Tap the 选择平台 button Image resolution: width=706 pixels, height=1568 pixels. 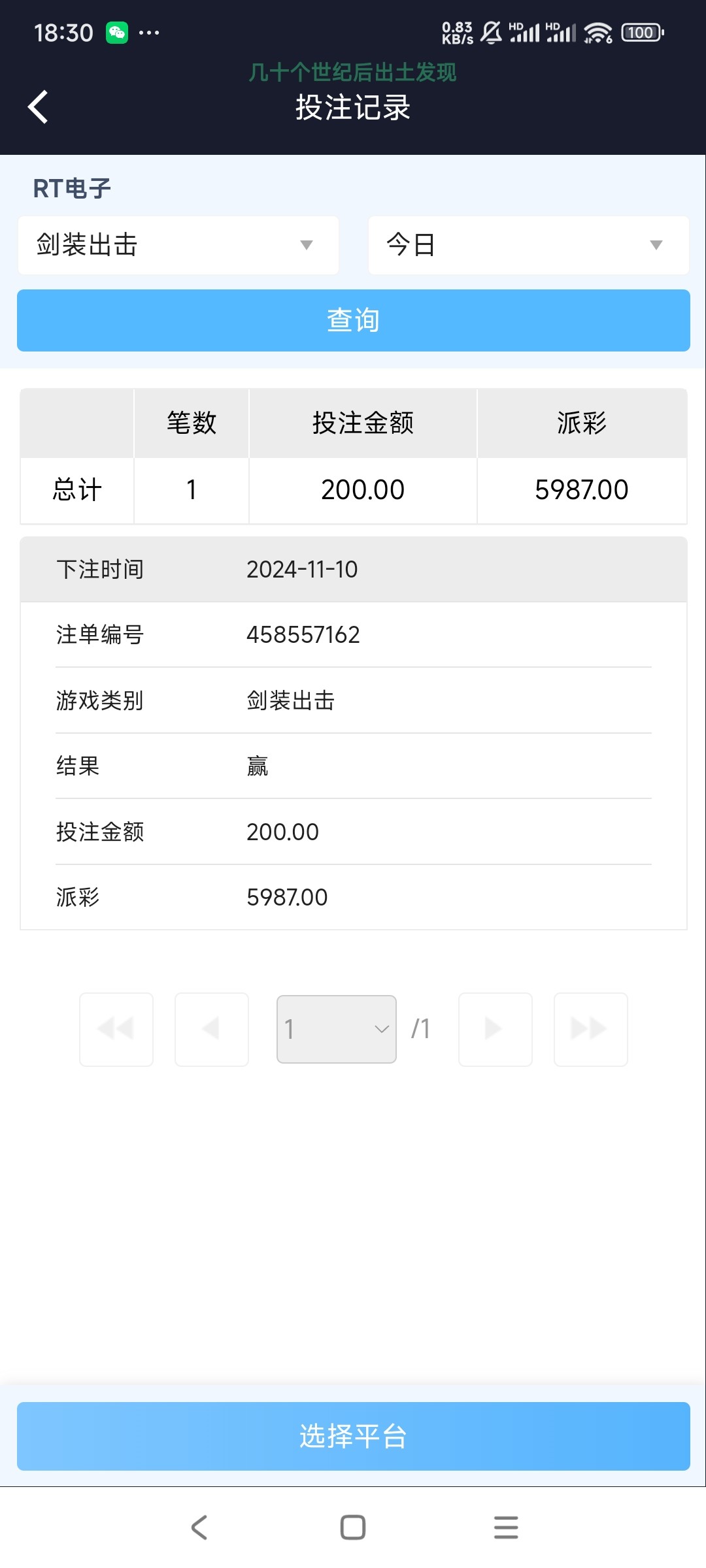353,1436
